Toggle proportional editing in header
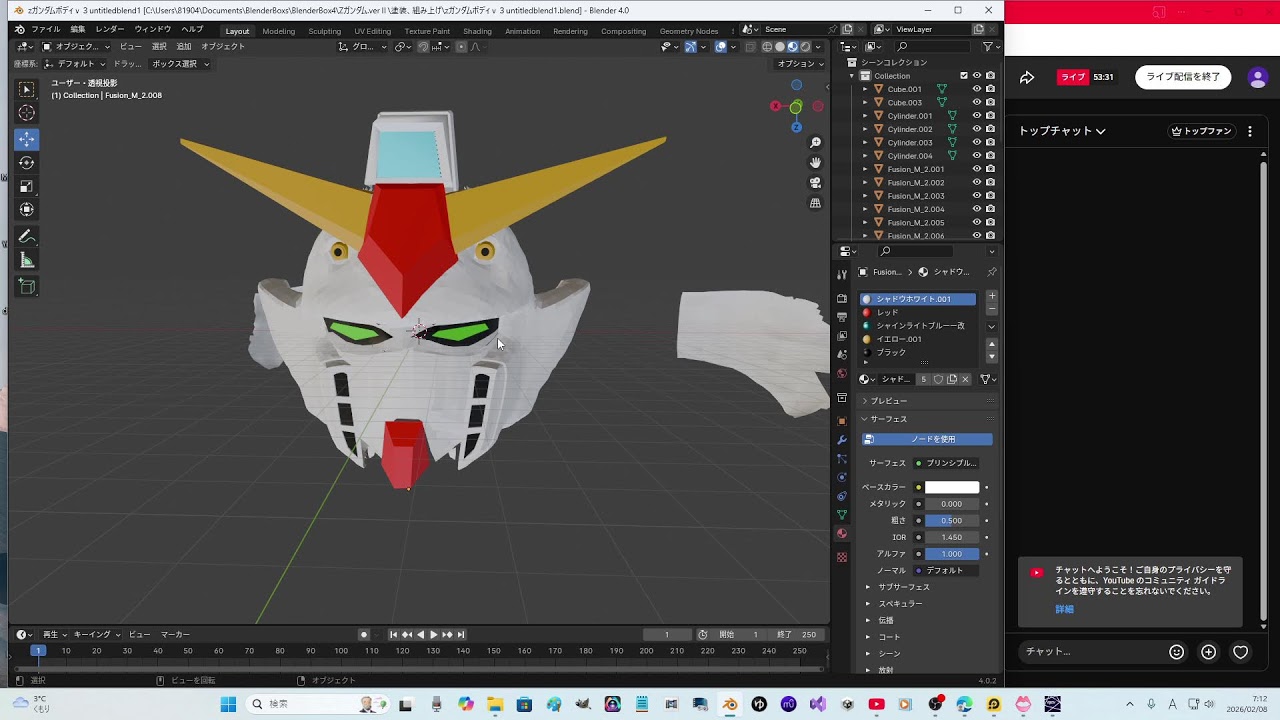 pyautogui.click(x=461, y=47)
